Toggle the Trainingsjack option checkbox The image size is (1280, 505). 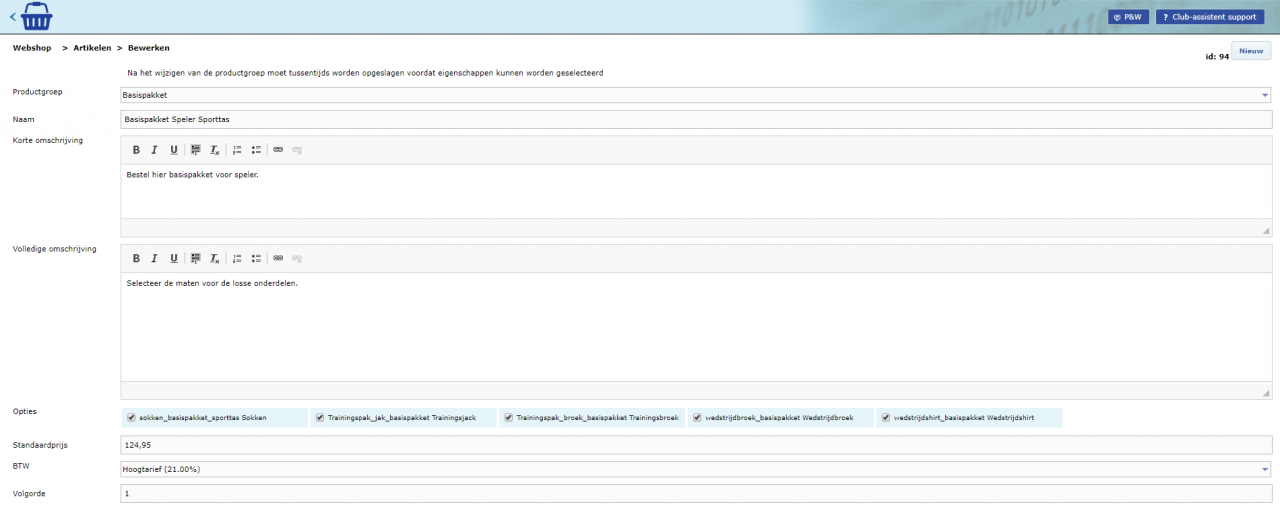[319, 417]
